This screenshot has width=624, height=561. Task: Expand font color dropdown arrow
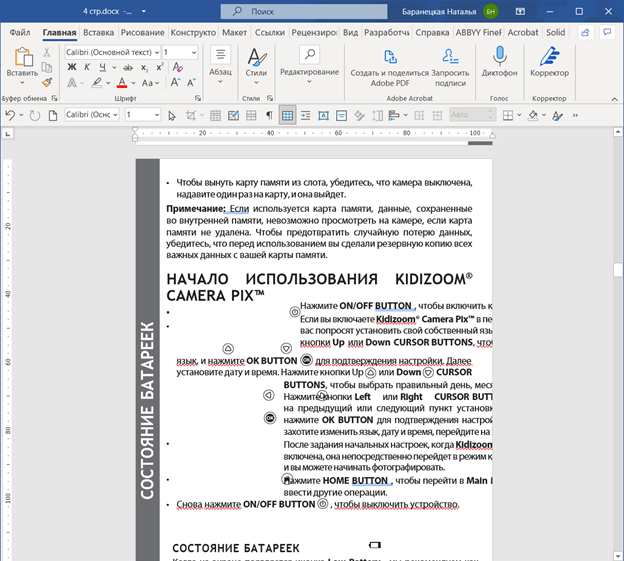(133, 83)
